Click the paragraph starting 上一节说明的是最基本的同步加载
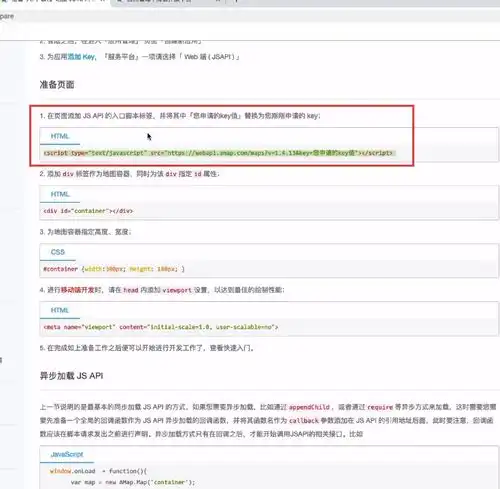This screenshot has width=500, height=489. [x=268, y=421]
